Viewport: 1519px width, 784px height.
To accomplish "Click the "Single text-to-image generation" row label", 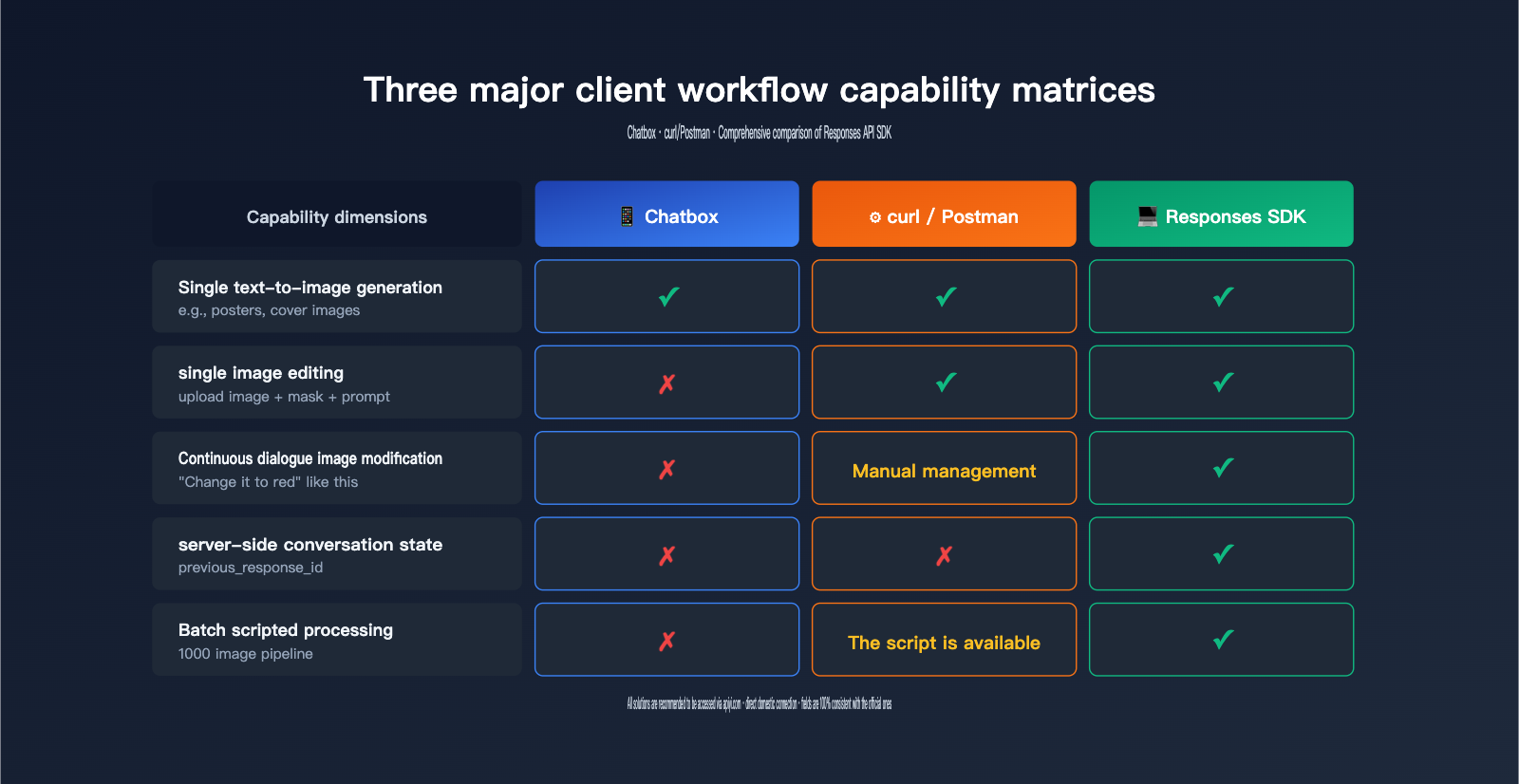I will coord(310,288).
